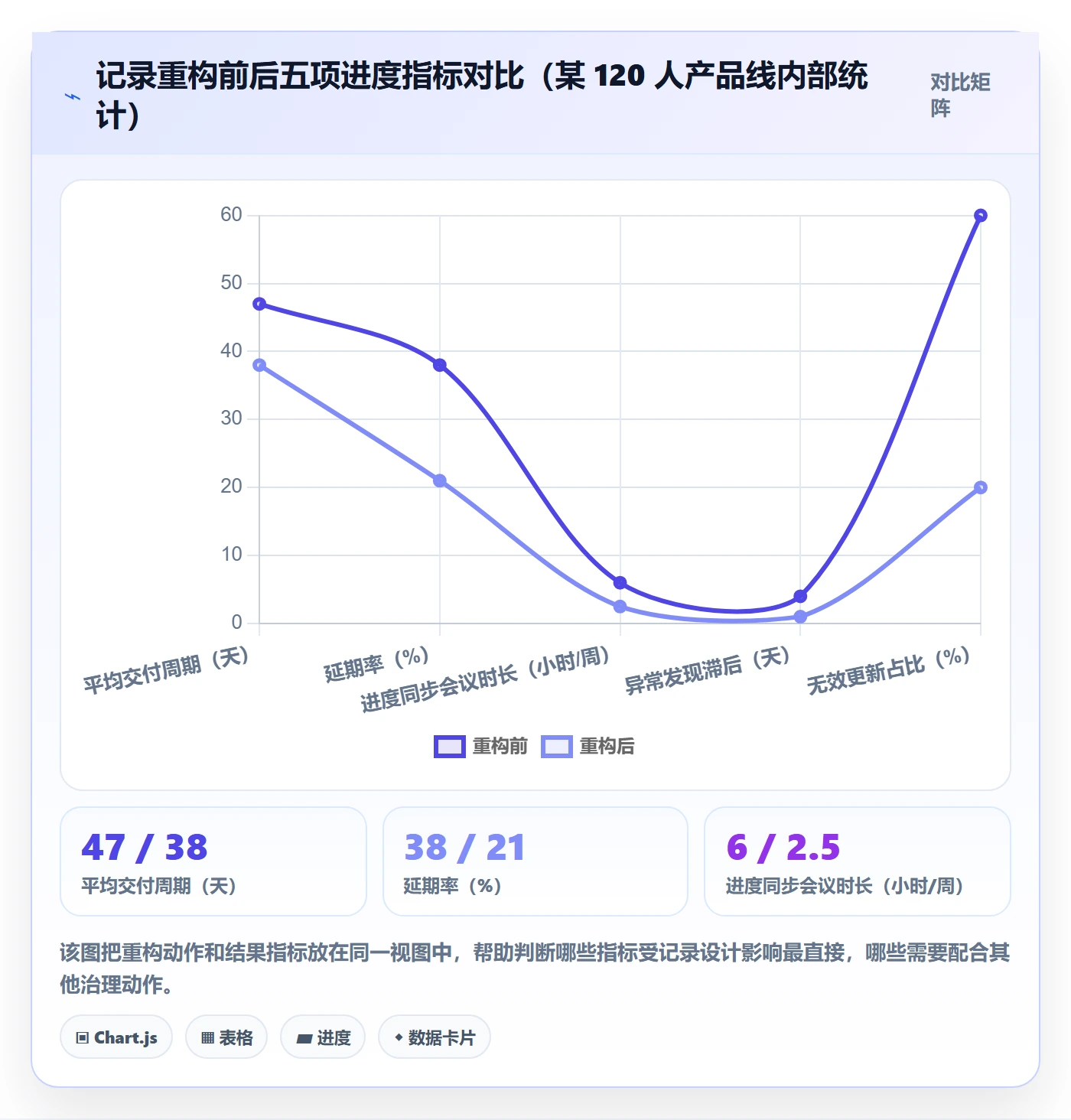
Task: Open the 47 / 38 平均交付周期 card
Action: pyautogui.click(x=213, y=861)
